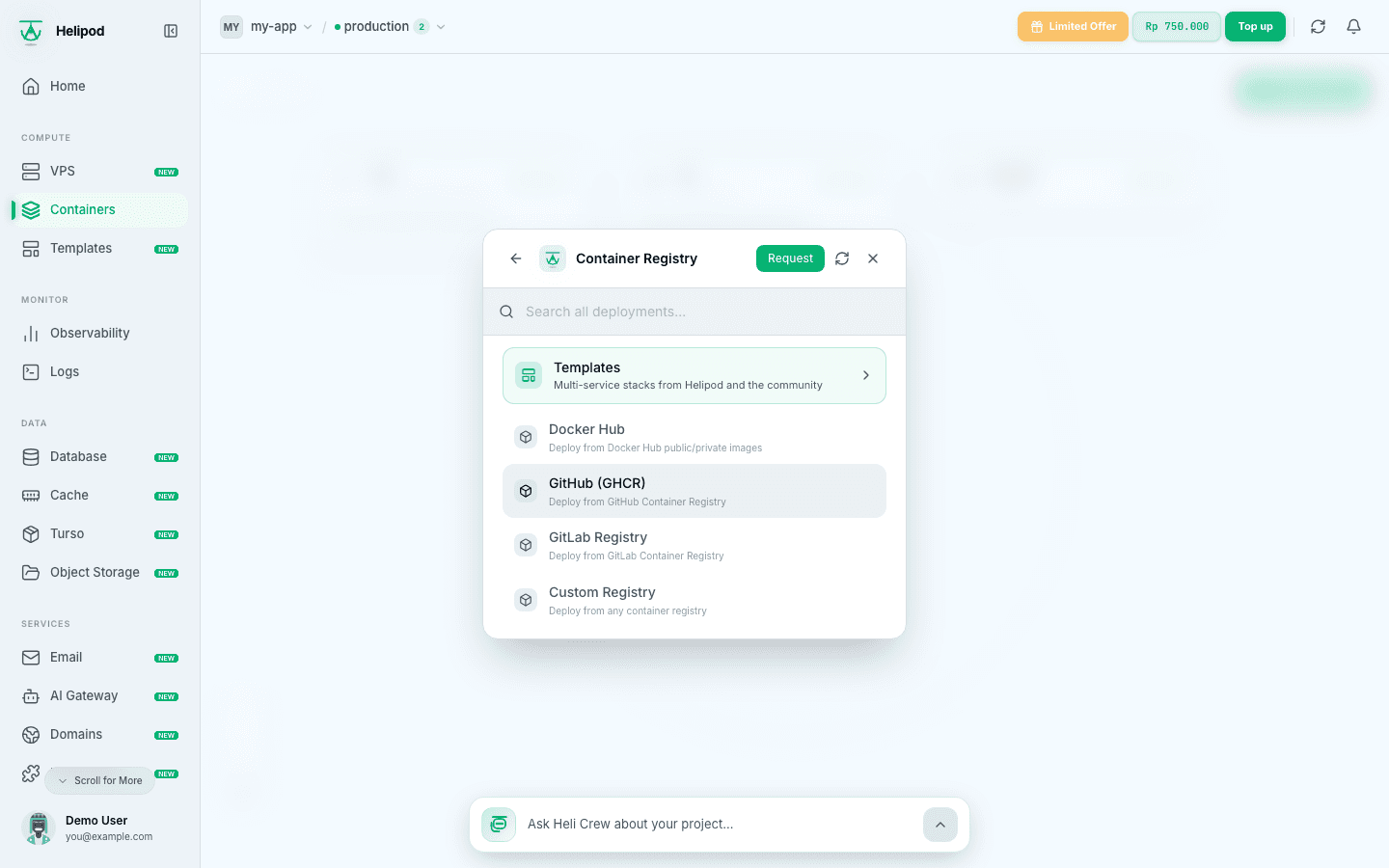Click the Helipod logo icon
1389x868 pixels.
coord(31,31)
